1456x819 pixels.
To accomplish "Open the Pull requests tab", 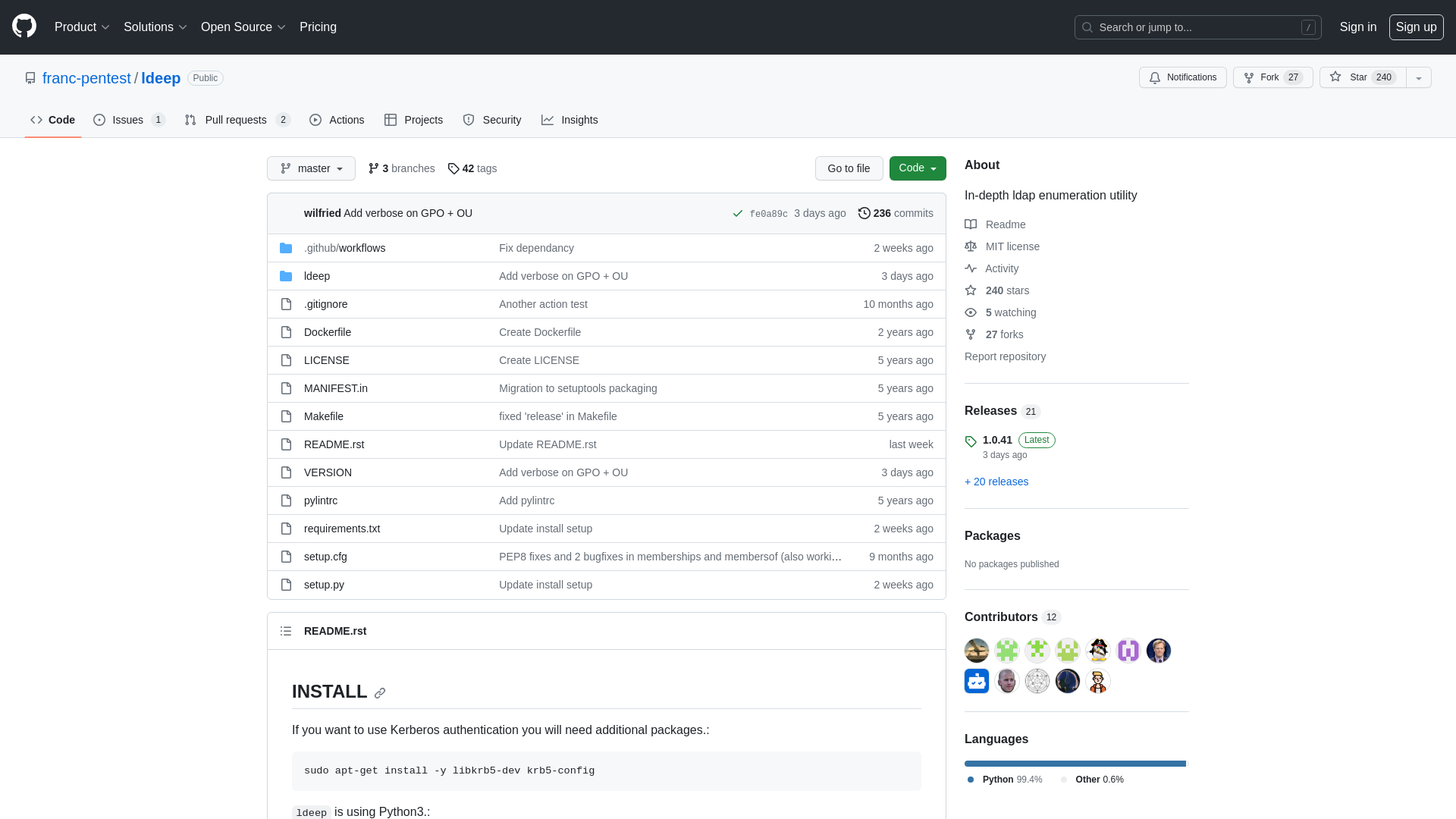I will point(237,120).
